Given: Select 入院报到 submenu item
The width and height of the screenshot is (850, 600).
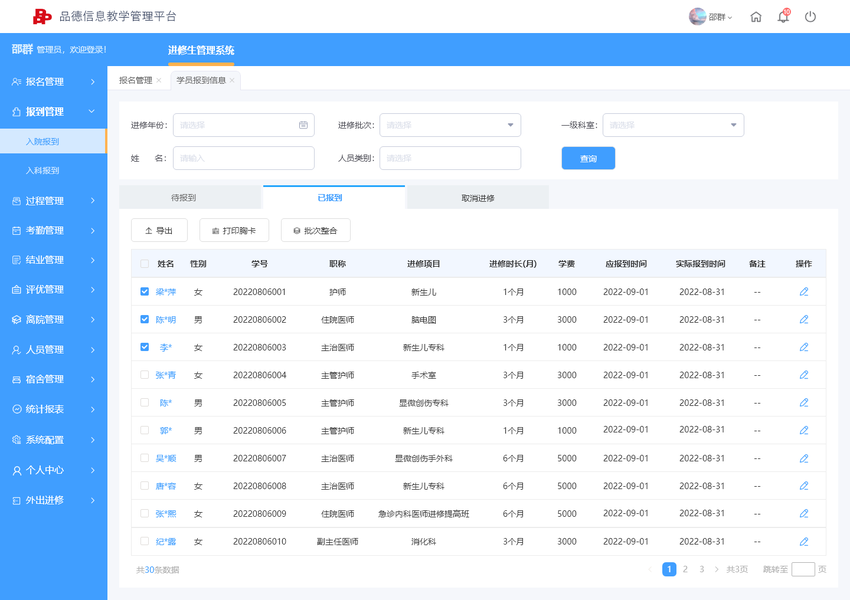Looking at the screenshot, I should pyautogui.click(x=53, y=141).
